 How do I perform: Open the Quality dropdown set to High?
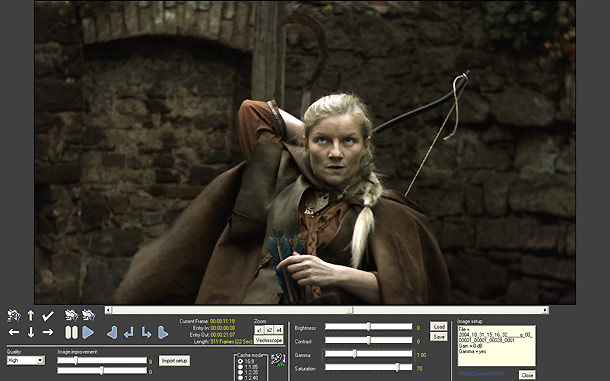26,360
